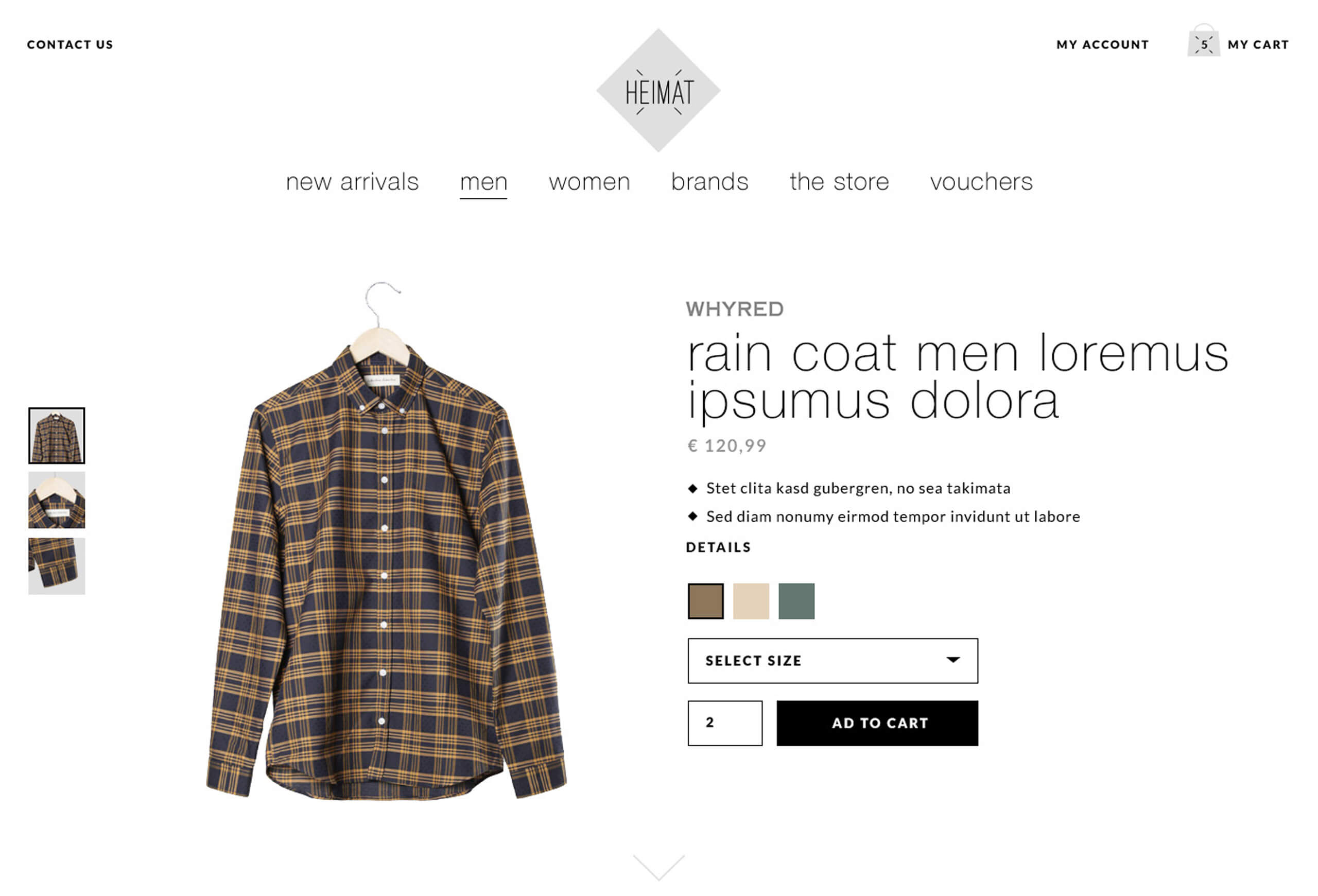Select the sleeve cuff thumbnail
Image resolution: width=1318 pixels, height=896 pixels.
57,566
